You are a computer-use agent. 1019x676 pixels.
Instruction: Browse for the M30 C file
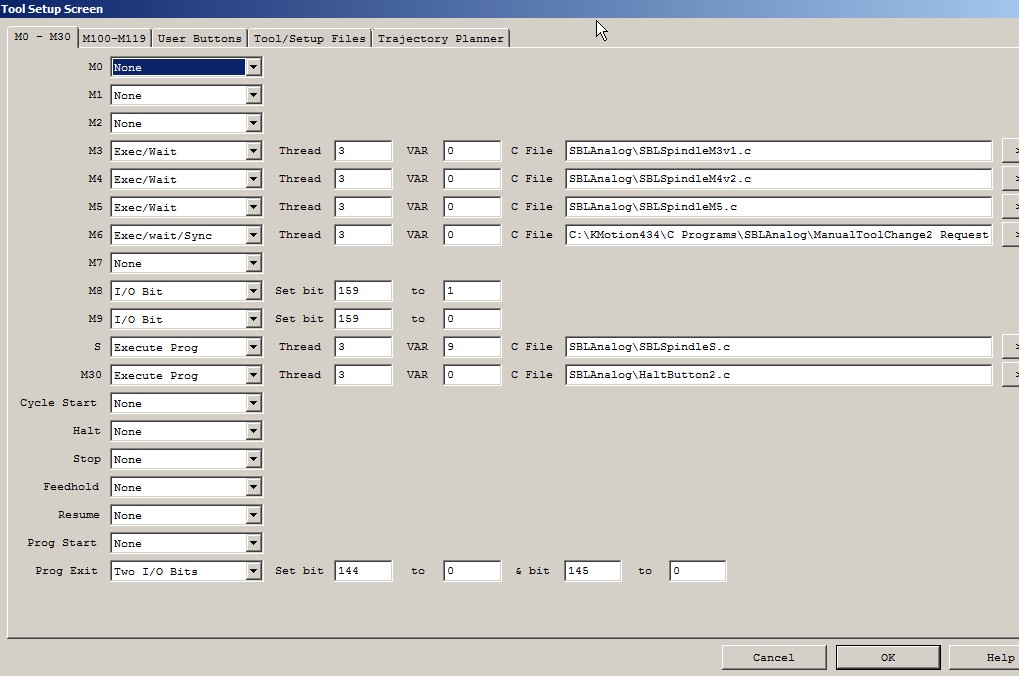coord(1011,375)
